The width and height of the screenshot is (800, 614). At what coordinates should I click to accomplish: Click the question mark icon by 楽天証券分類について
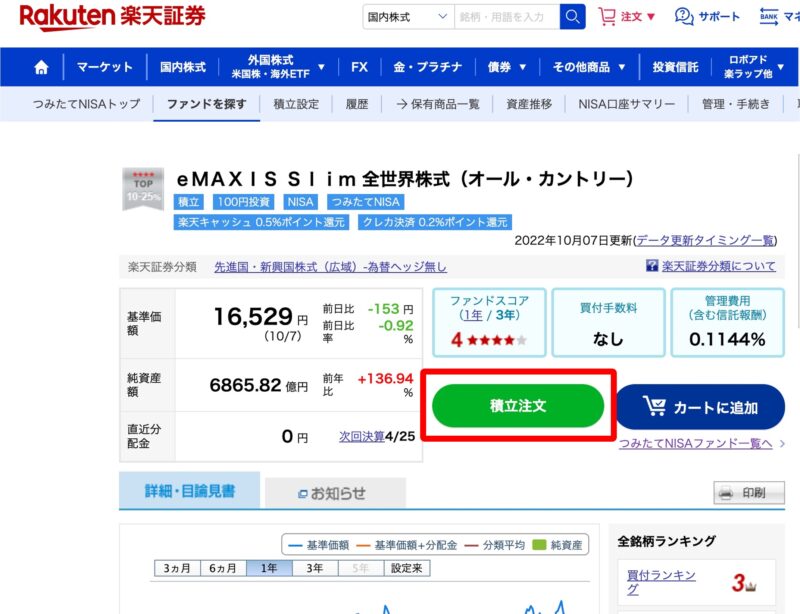652,265
